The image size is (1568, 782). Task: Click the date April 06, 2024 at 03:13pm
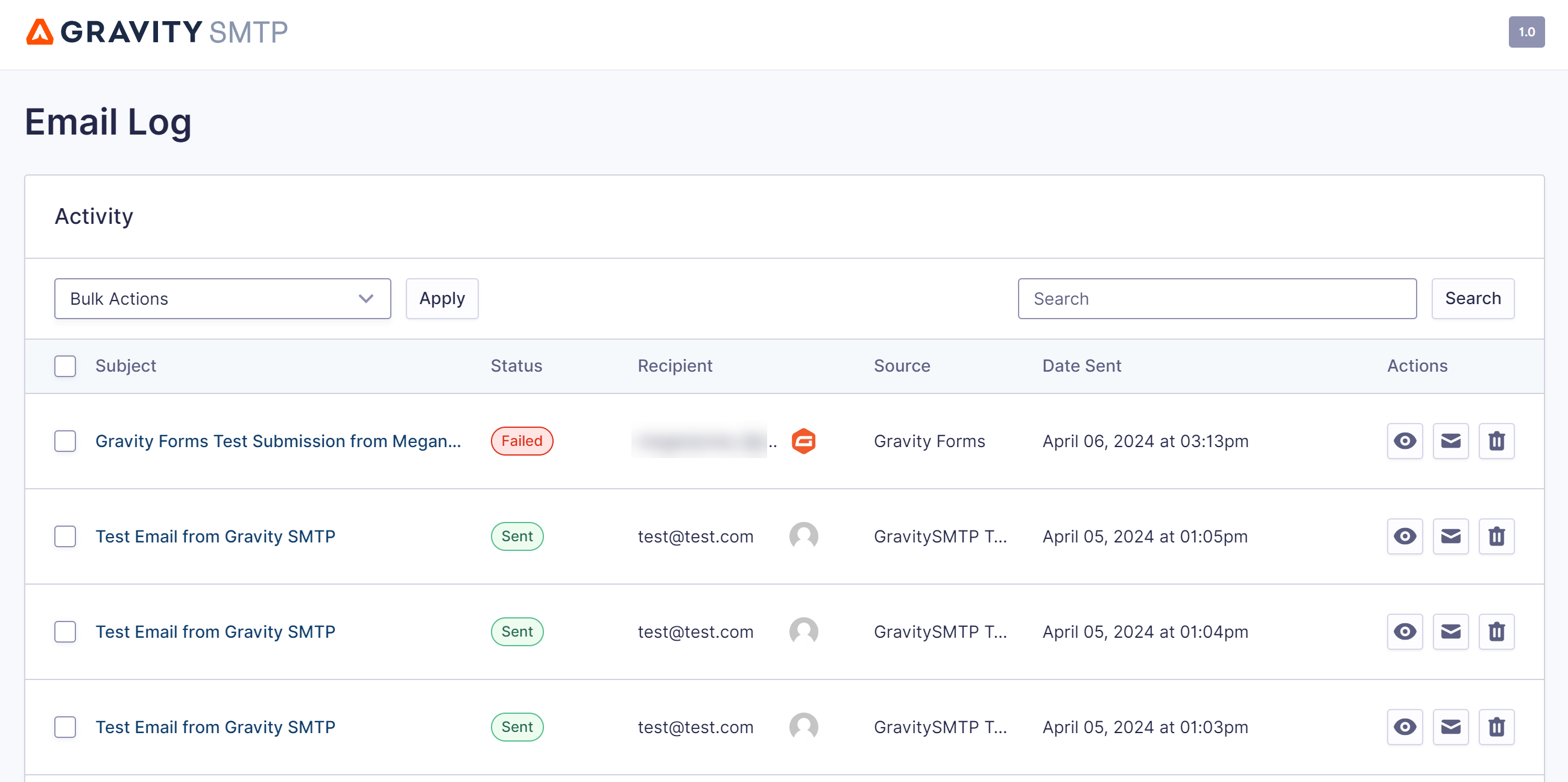(1145, 441)
